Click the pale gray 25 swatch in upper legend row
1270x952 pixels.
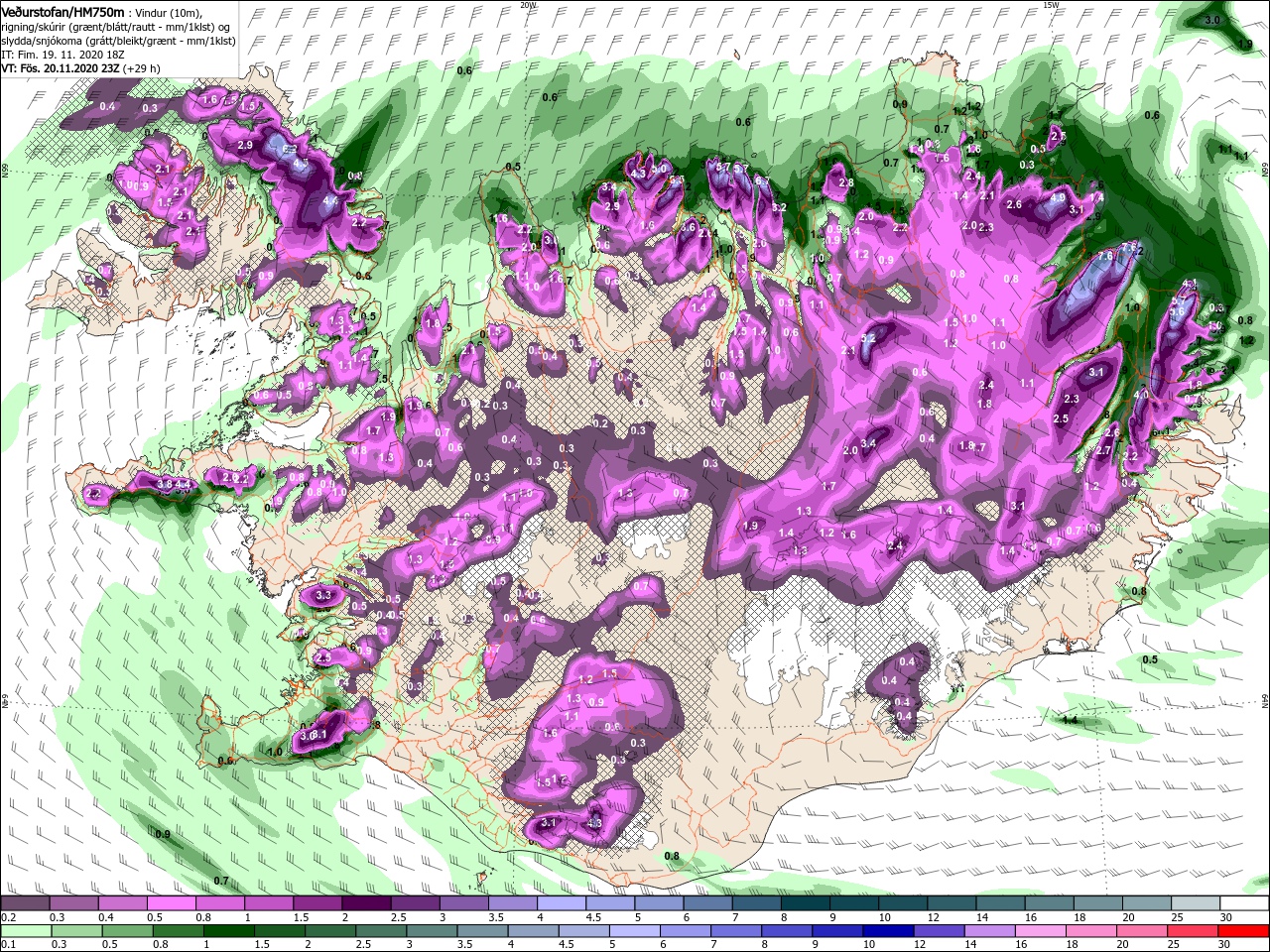[1196, 903]
